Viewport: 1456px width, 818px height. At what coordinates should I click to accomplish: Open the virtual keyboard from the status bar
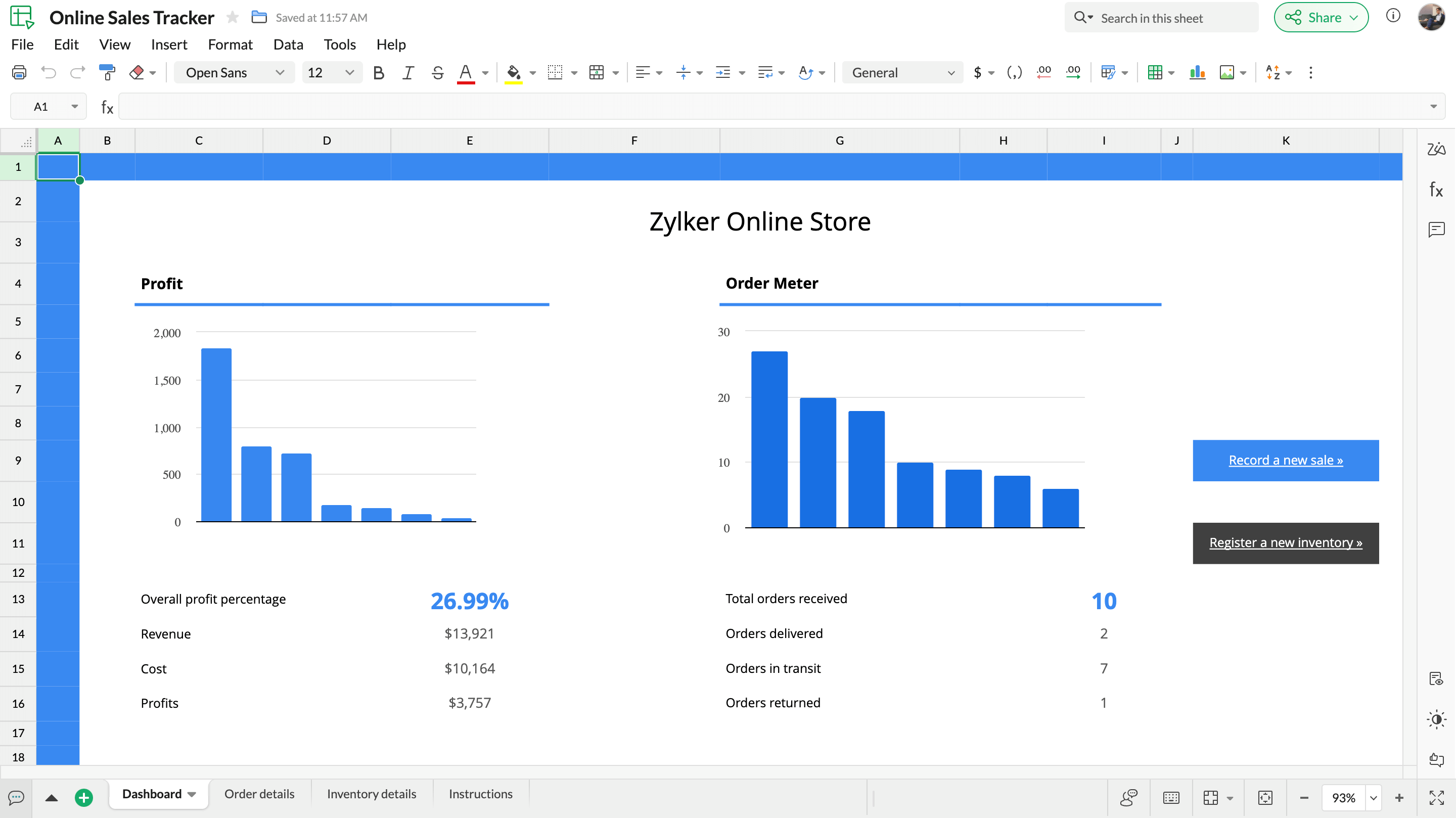pos(1170,798)
